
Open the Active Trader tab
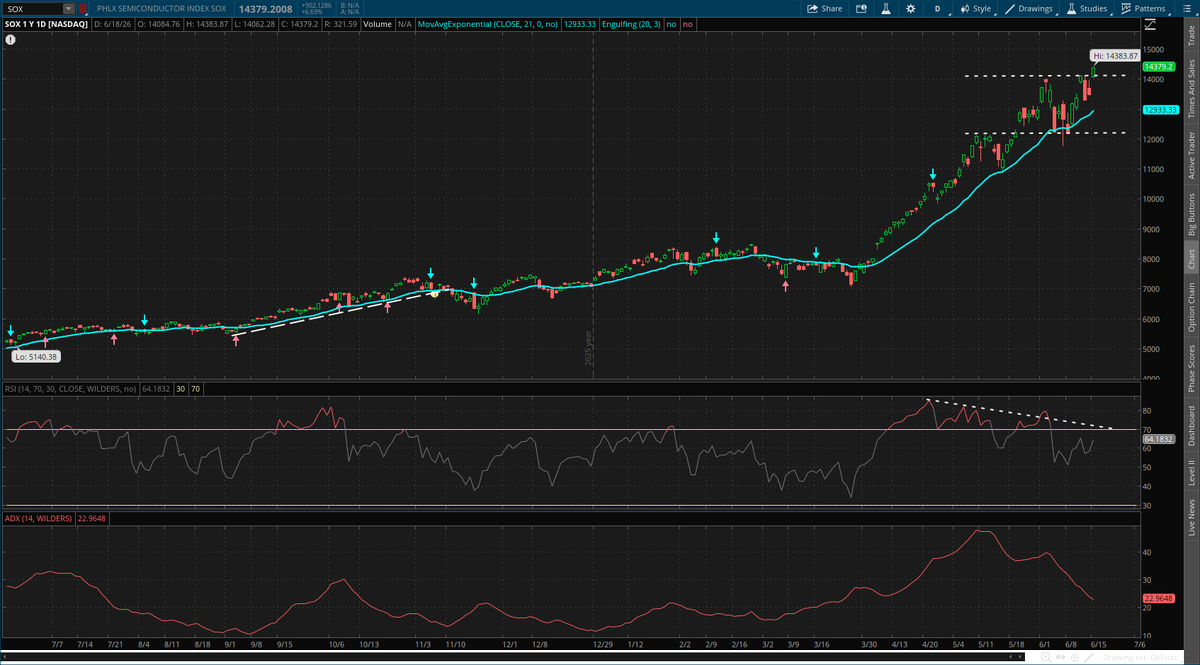1191,154
